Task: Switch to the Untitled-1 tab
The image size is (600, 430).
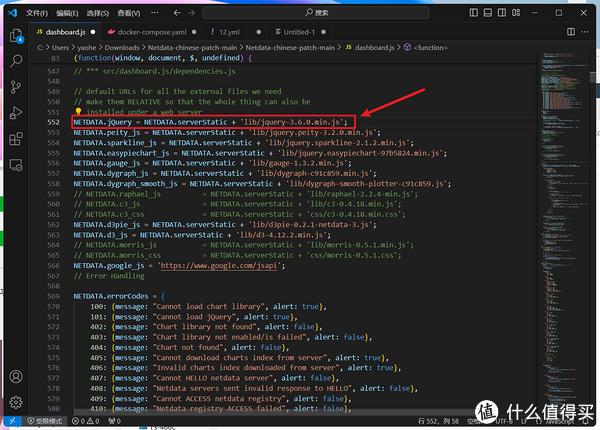Action: pyautogui.click(x=299, y=32)
